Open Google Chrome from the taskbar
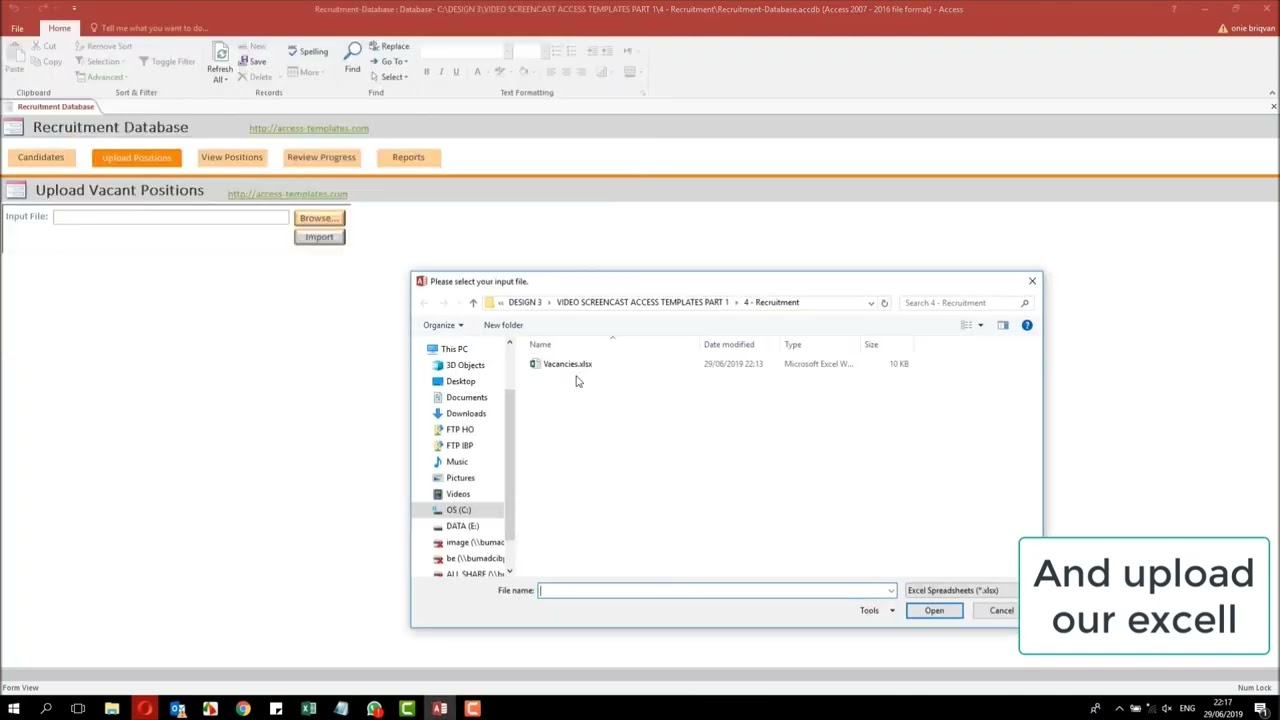The height and width of the screenshot is (720, 1280). click(x=243, y=709)
